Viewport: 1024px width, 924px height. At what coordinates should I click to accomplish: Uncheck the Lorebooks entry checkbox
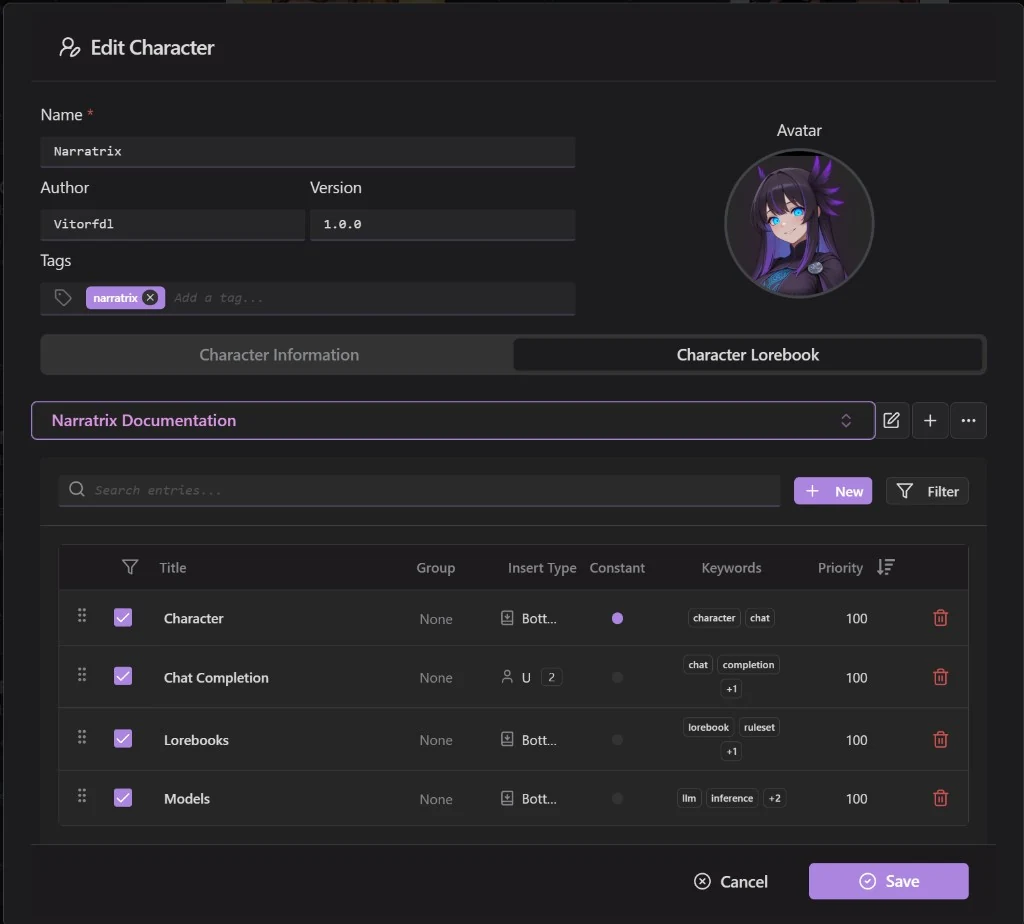(123, 739)
